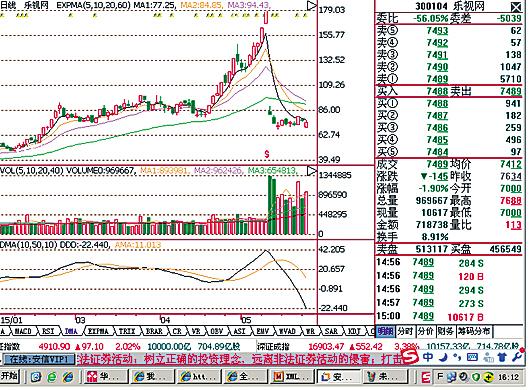This screenshot has width=529, height=390.
Task: Toggle the Sogou Chinese/English 中 mode icon
Action: point(428,357)
